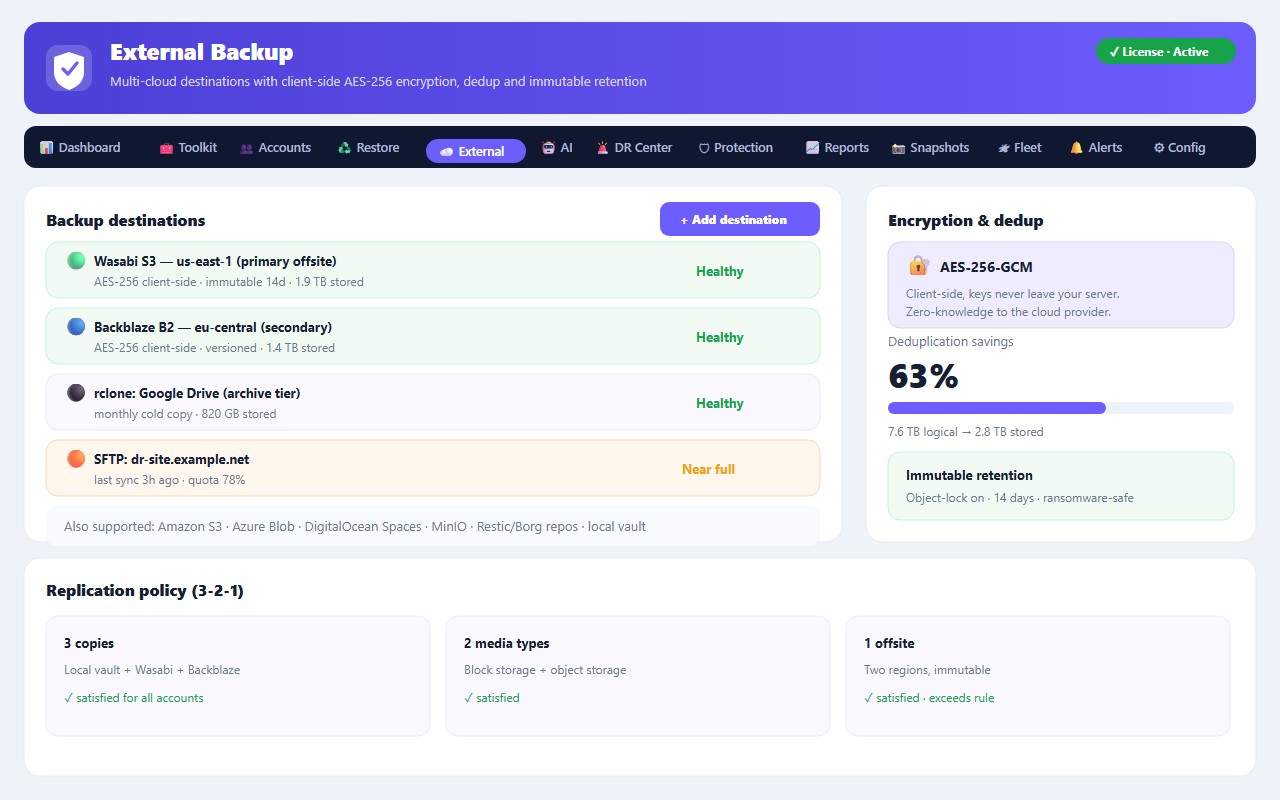1280x800 pixels.
Task: Click "1 offsite" card heading
Action: pos(889,643)
